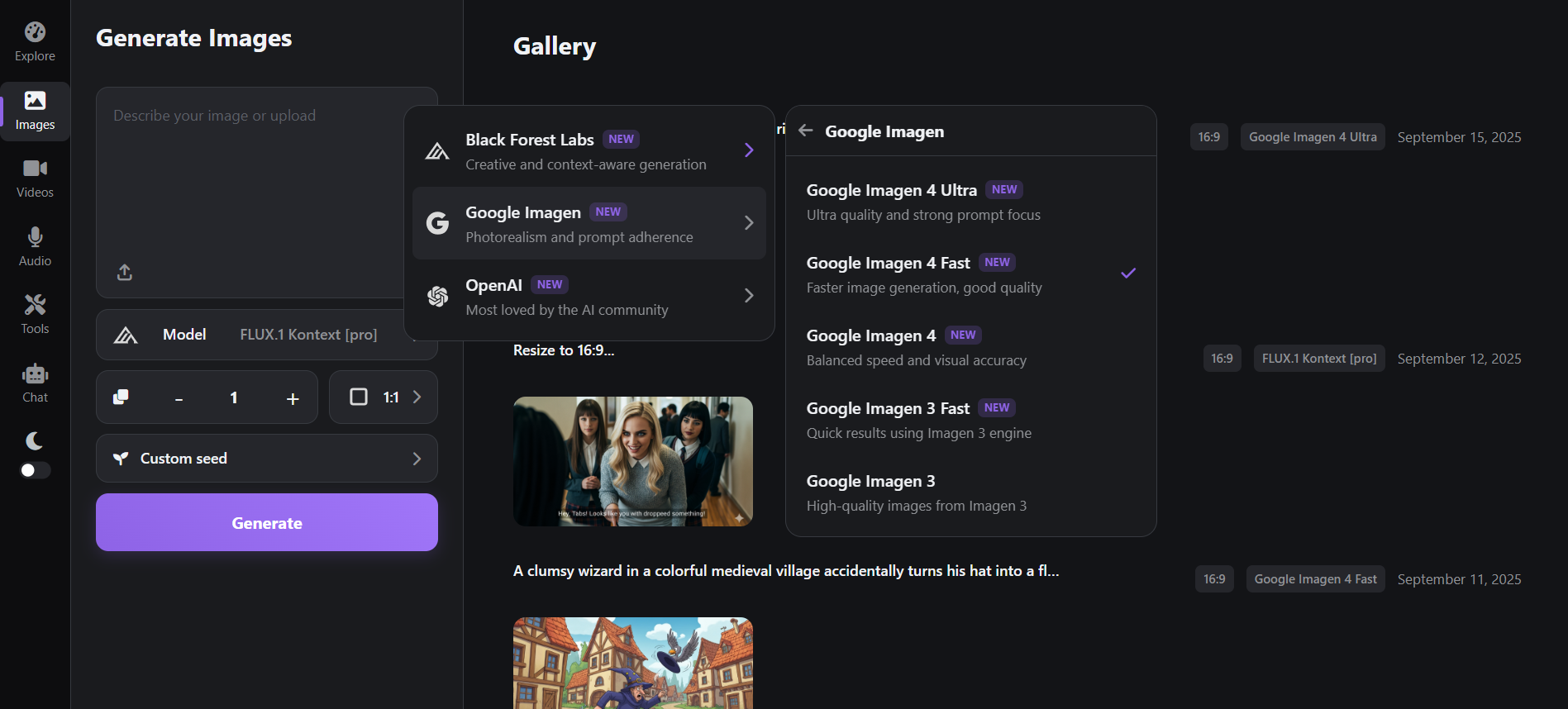Choose Google Imagen 4 balanced model

[971, 347]
